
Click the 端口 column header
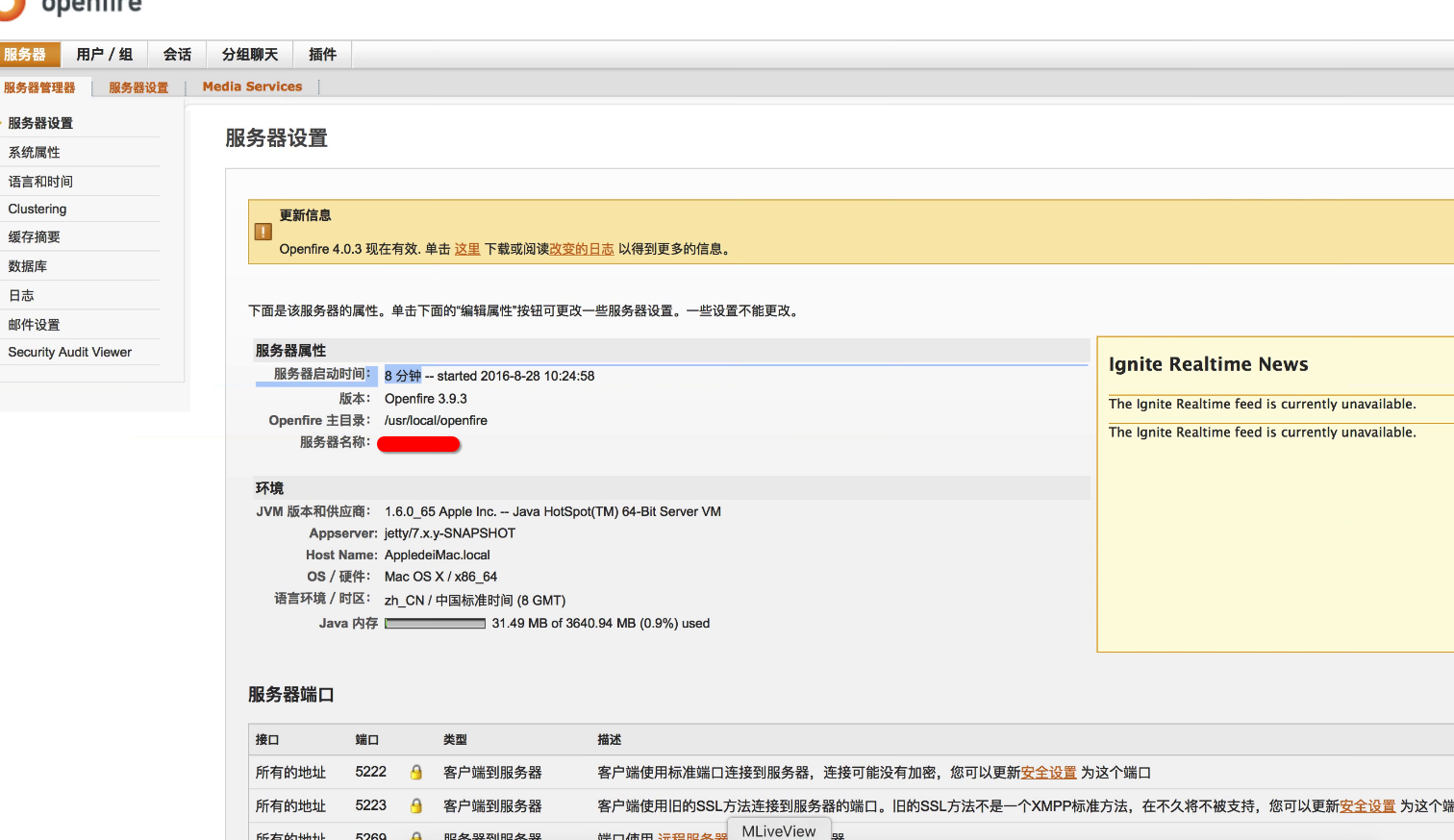coord(366,740)
